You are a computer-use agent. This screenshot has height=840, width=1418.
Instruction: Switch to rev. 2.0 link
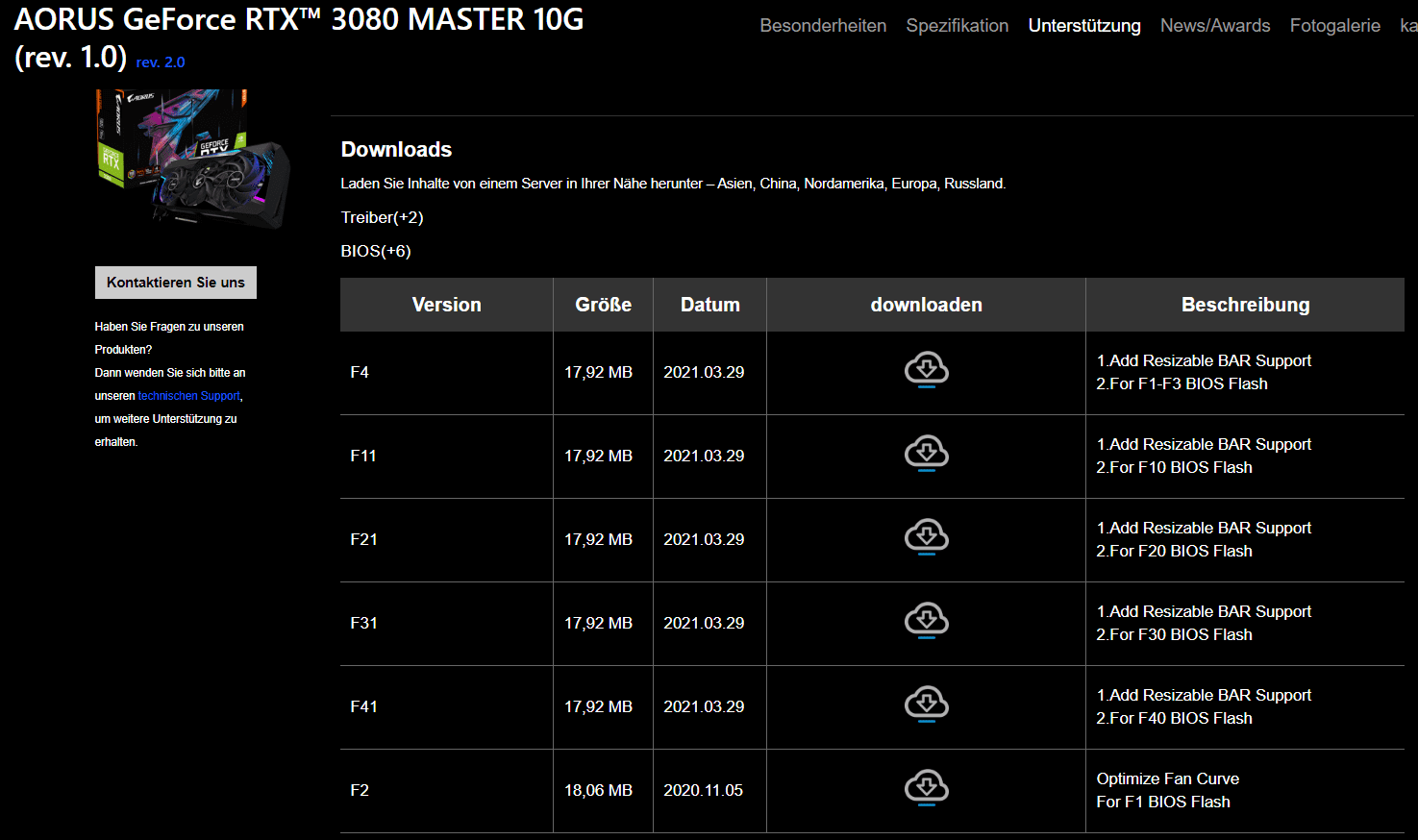pos(161,62)
